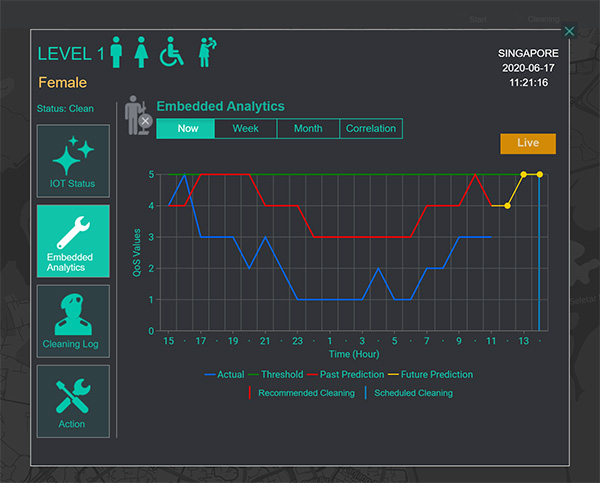
Task: Select the wheelchair accessible restroom icon
Action: tap(173, 52)
